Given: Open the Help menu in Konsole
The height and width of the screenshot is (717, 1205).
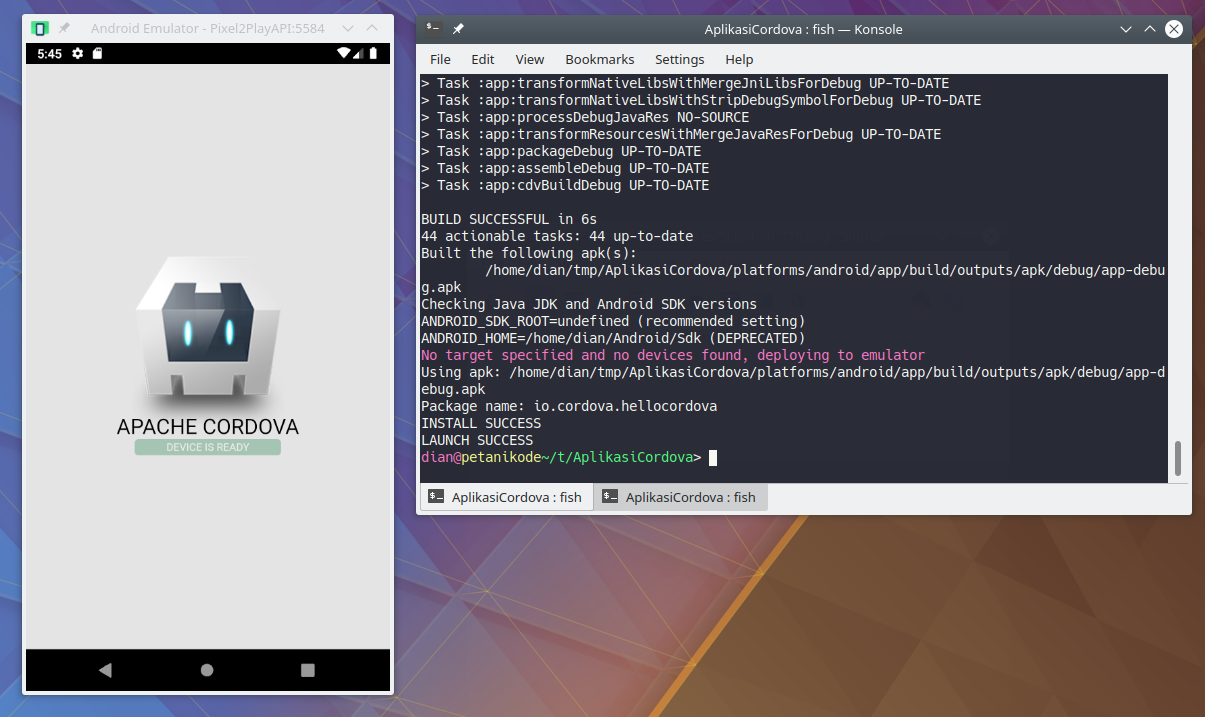Looking at the screenshot, I should [739, 59].
